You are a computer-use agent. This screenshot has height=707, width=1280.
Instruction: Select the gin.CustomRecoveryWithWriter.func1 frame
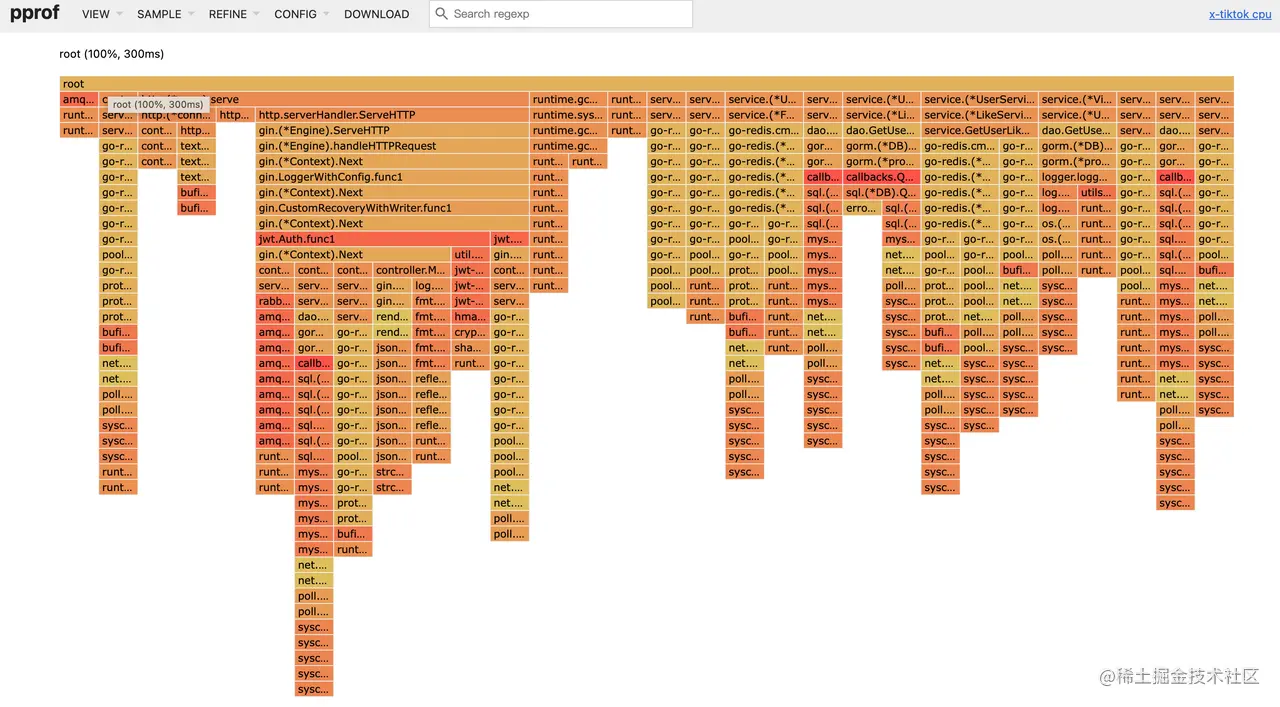pyautogui.click(x=393, y=208)
